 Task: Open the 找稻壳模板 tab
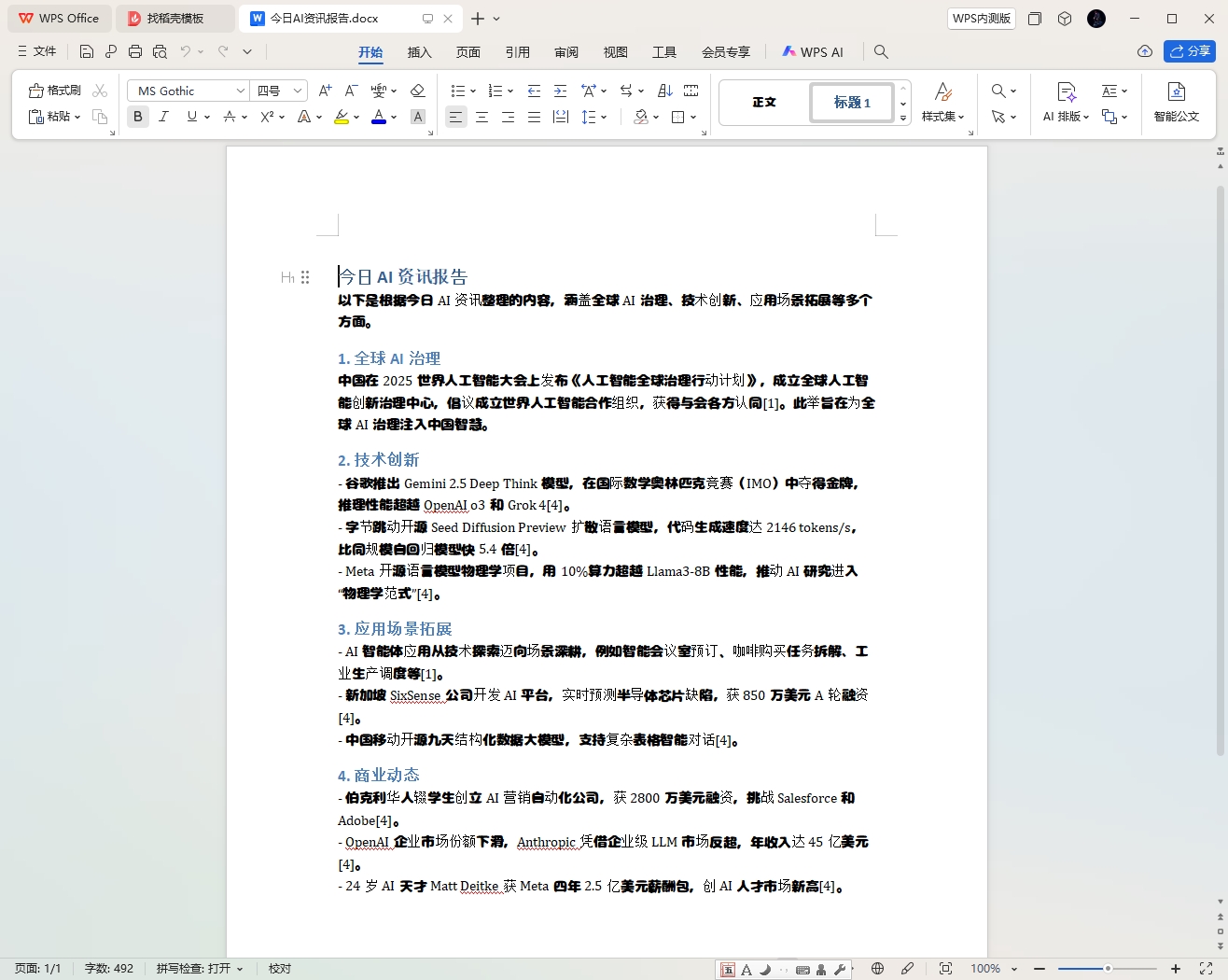(175, 19)
